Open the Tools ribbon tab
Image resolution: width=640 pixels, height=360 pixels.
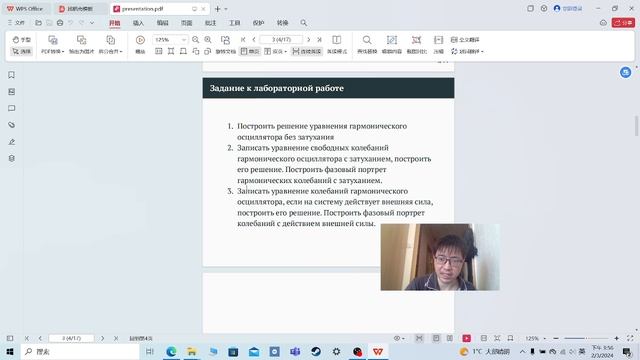coord(234,23)
